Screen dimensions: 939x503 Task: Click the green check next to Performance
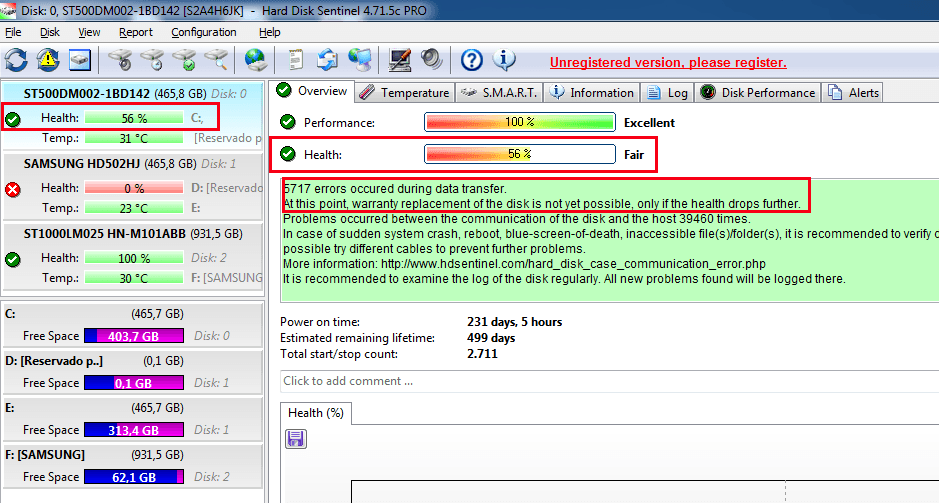288,122
